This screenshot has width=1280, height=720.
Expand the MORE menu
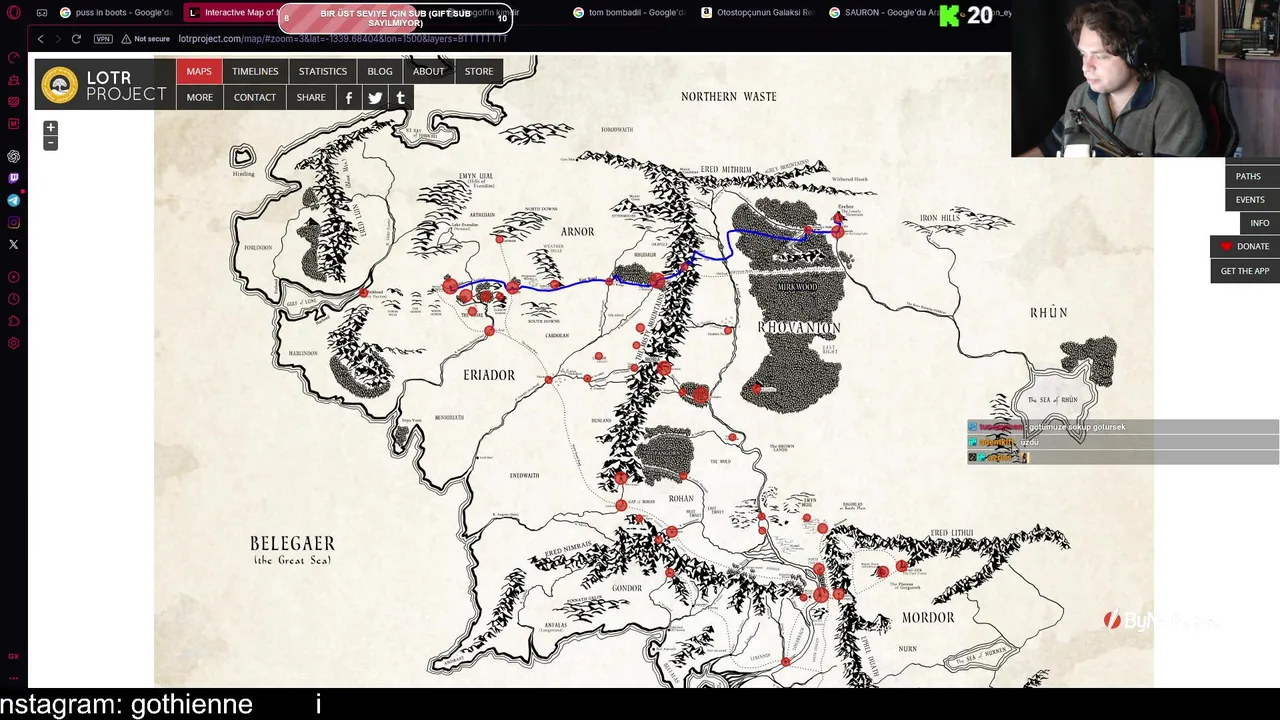(x=199, y=97)
